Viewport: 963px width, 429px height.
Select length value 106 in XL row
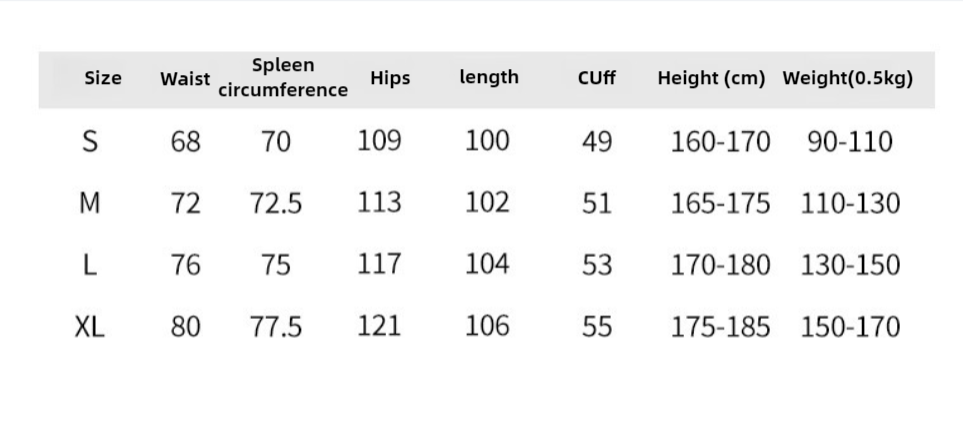tap(487, 326)
